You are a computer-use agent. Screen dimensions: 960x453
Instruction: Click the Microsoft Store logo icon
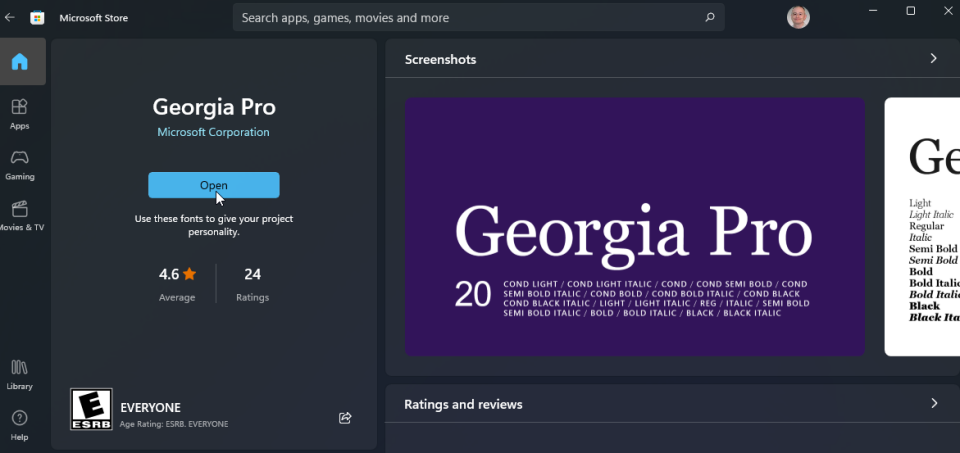pos(37,18)
